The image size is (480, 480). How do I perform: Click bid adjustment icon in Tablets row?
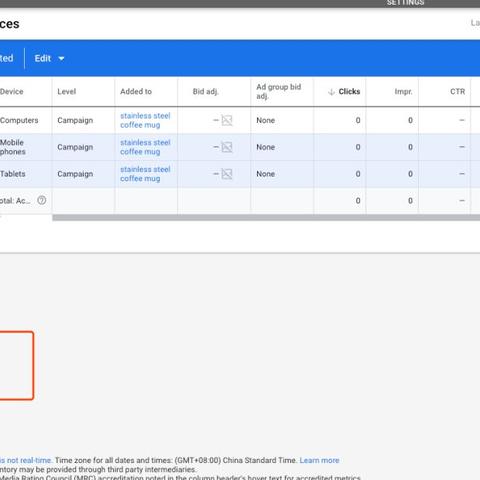coord(227,174)
